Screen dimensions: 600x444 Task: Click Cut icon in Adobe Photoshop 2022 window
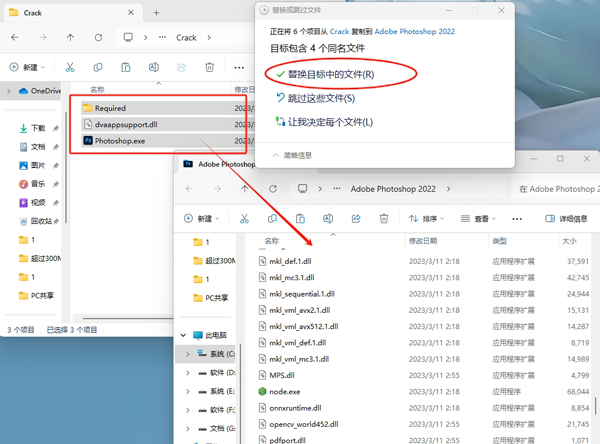pyautogui.click(x=244, y=219)
